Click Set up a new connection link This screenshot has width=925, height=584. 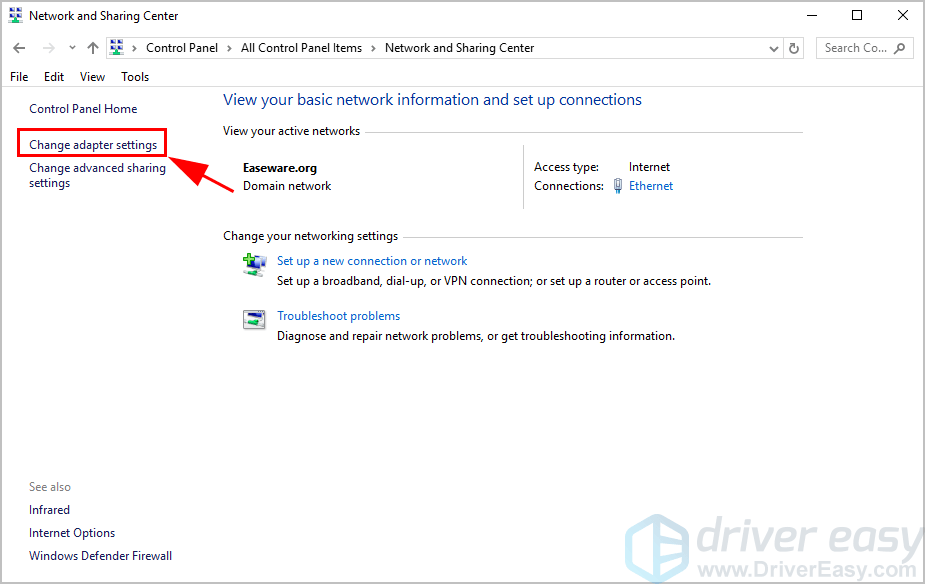click(372, 261)
